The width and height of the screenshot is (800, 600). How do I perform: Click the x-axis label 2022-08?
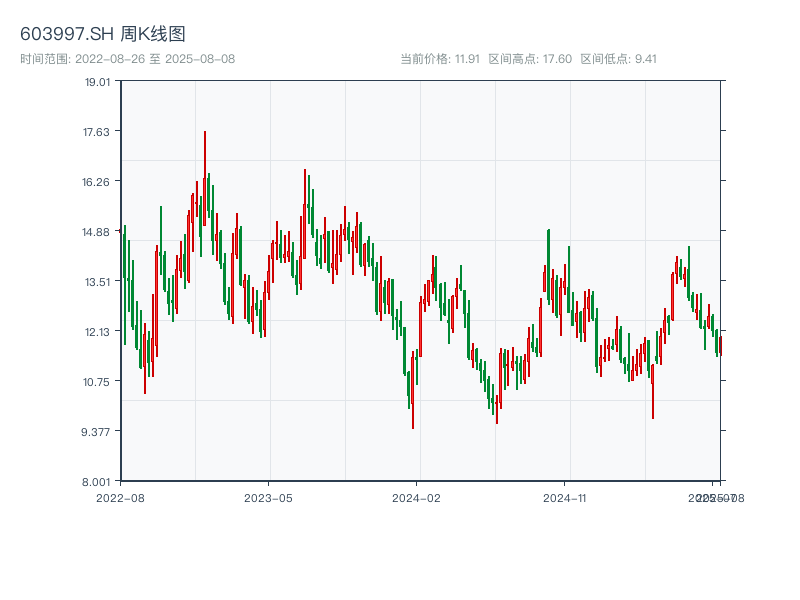click(x=120, y=498)
